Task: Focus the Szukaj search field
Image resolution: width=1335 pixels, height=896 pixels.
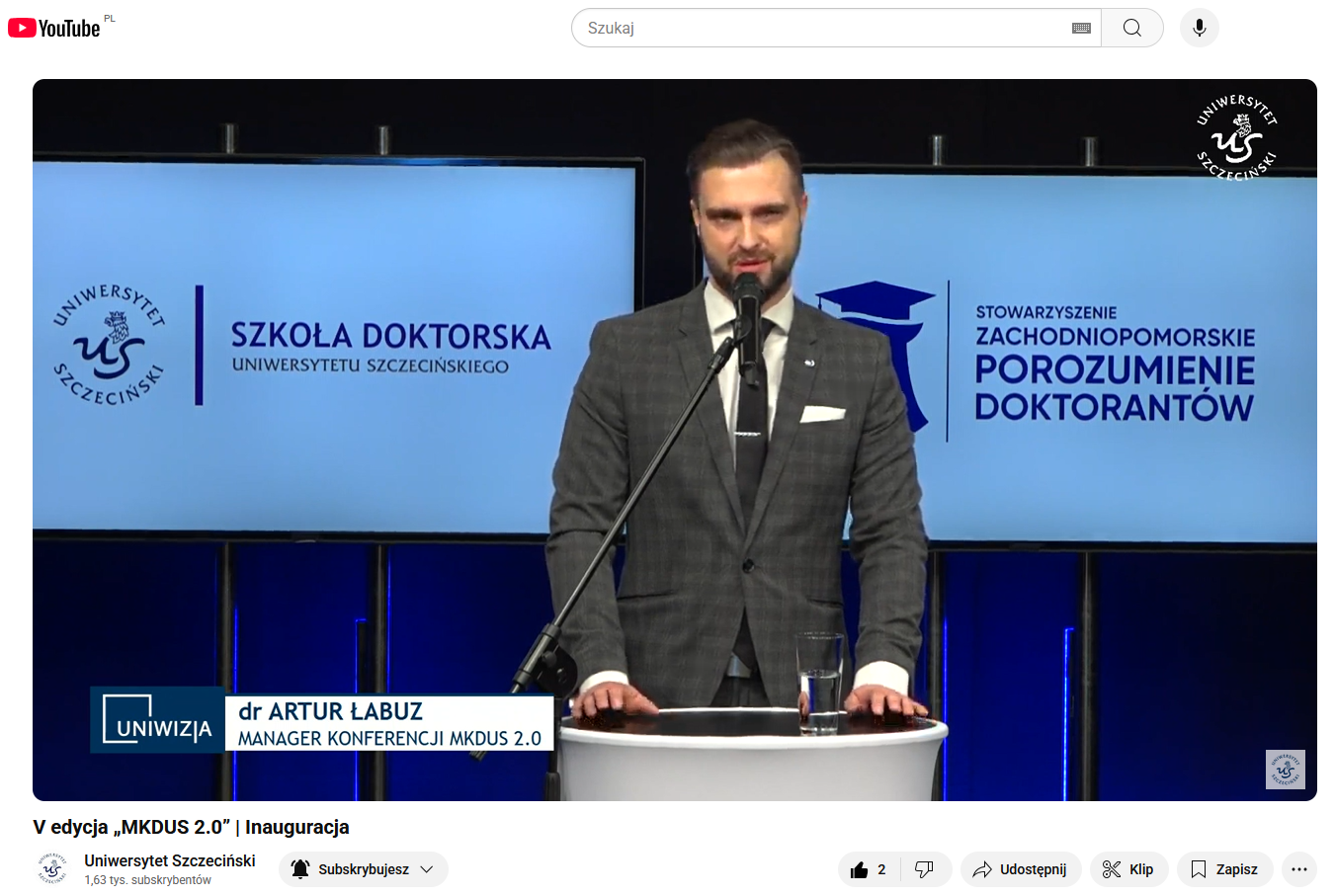Action: point(820,28)
